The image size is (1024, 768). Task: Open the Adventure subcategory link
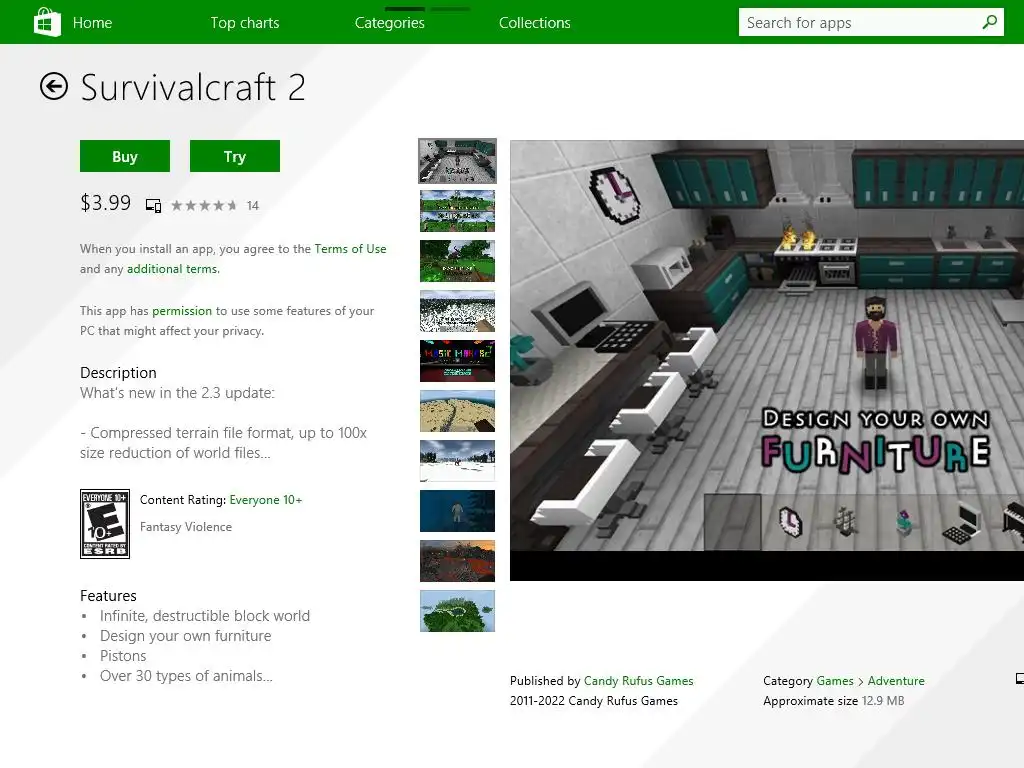pyautogui.click(x=896, y=680)
